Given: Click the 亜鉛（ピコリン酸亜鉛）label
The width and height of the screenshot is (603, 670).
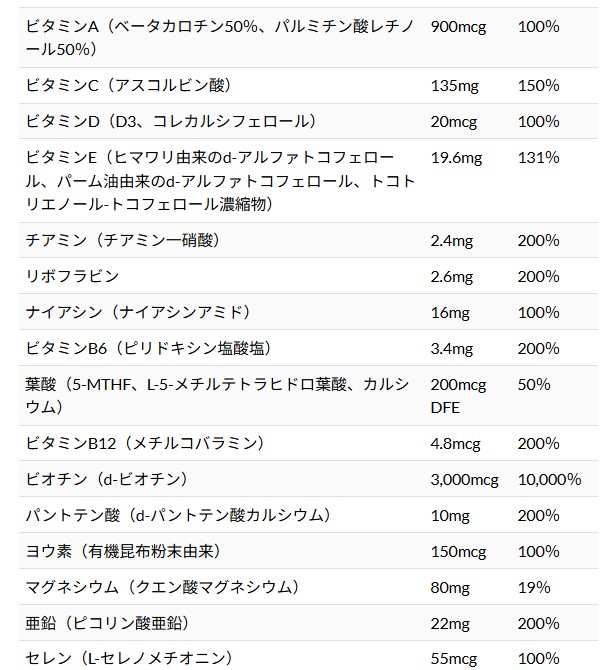Looking at the screenshot, I should tap(108, 623).
